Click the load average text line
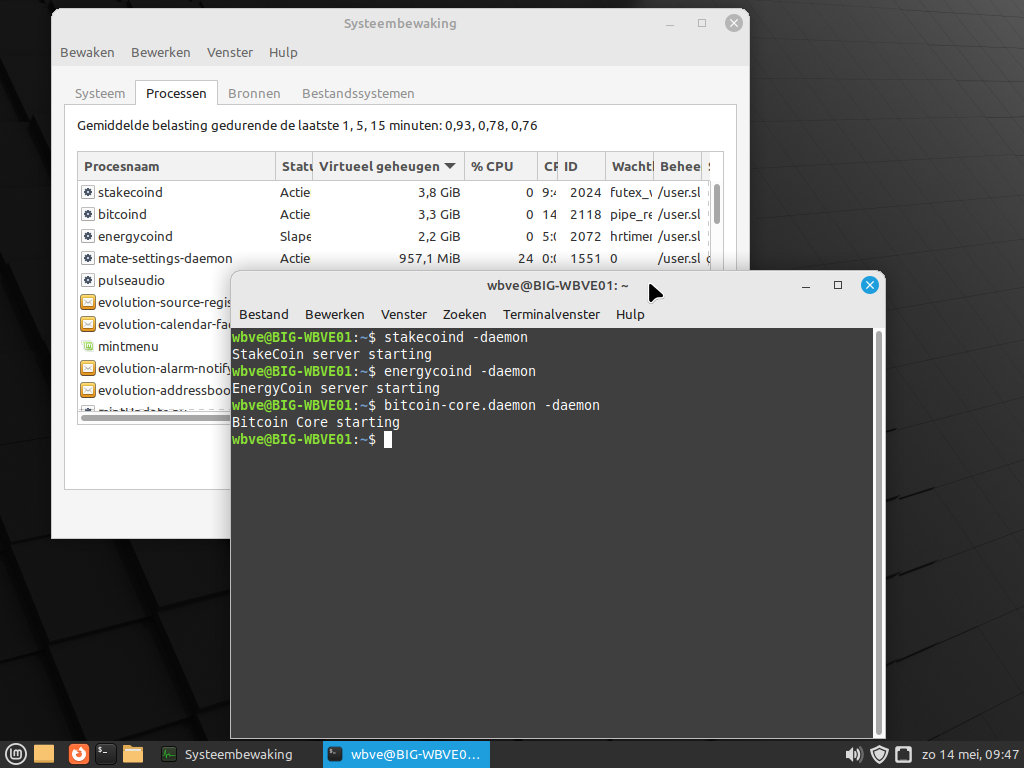 click(x=307, y=125)
